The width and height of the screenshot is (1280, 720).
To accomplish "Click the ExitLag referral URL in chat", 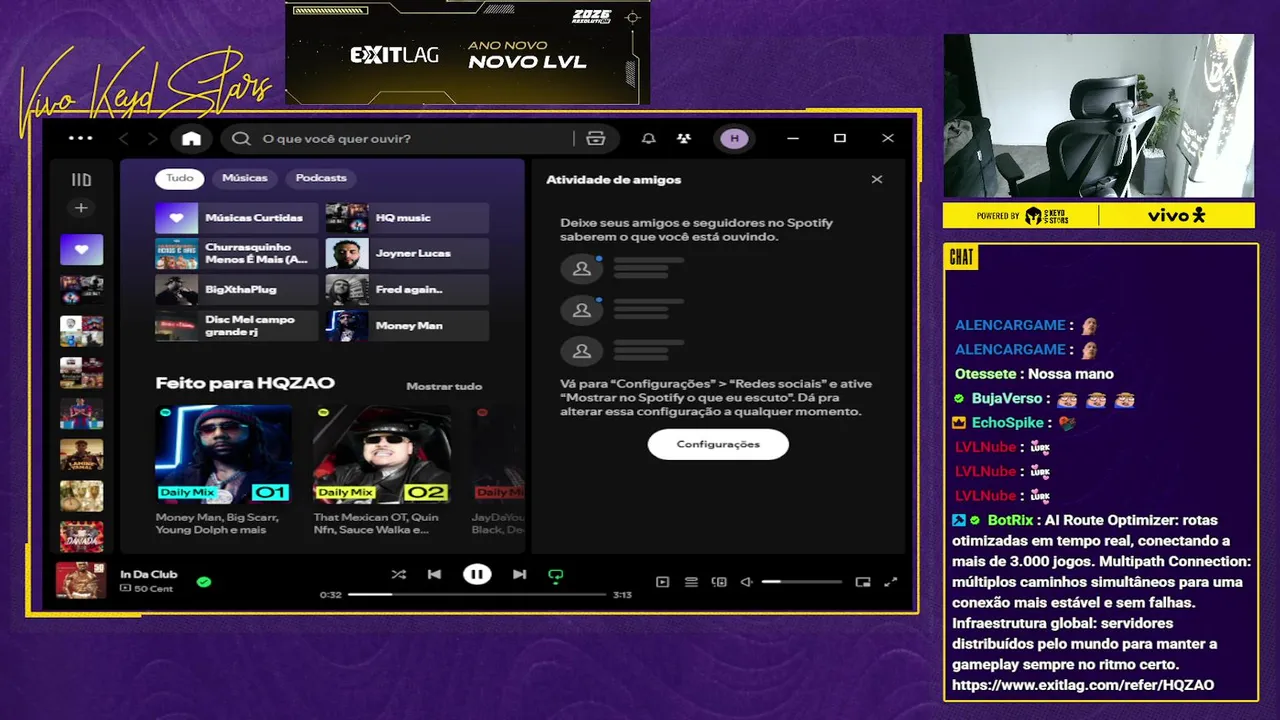I will point(1083,685).
